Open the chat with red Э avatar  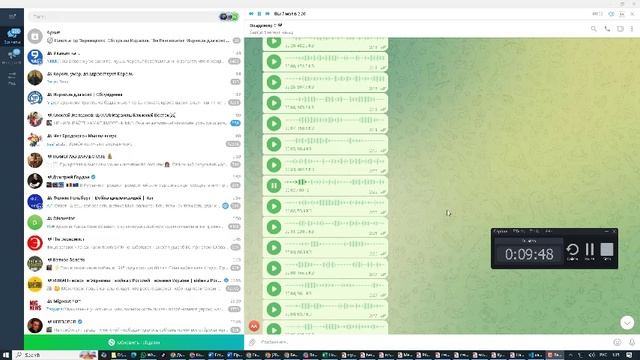tap(134, 243)
